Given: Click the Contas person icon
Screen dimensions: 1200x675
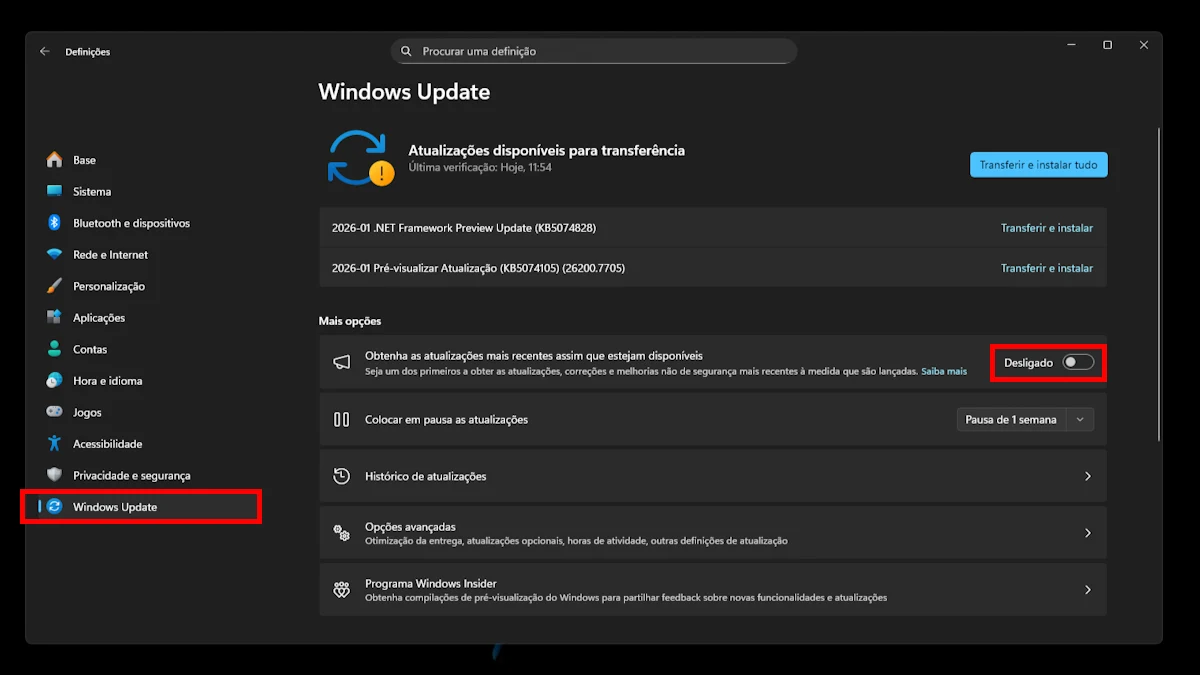Looking at the screenshot, I should 55,349.
